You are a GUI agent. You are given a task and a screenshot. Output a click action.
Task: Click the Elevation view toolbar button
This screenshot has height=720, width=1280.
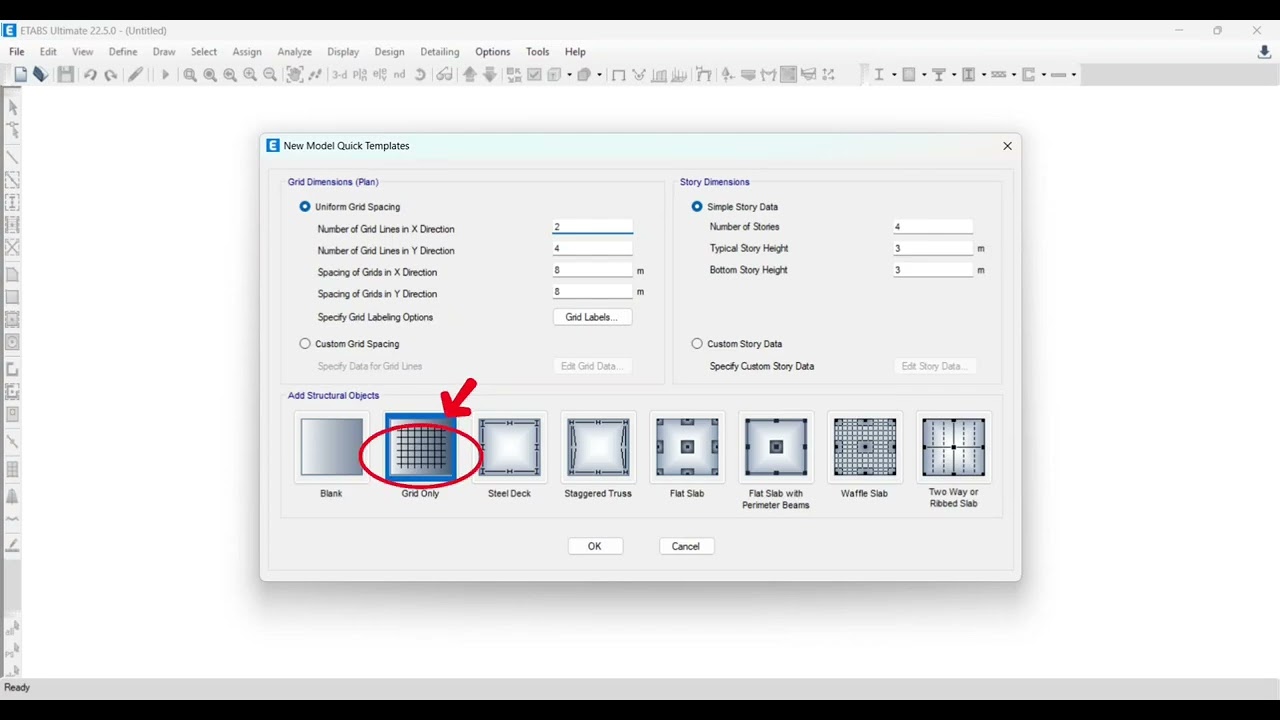point(380,75)
